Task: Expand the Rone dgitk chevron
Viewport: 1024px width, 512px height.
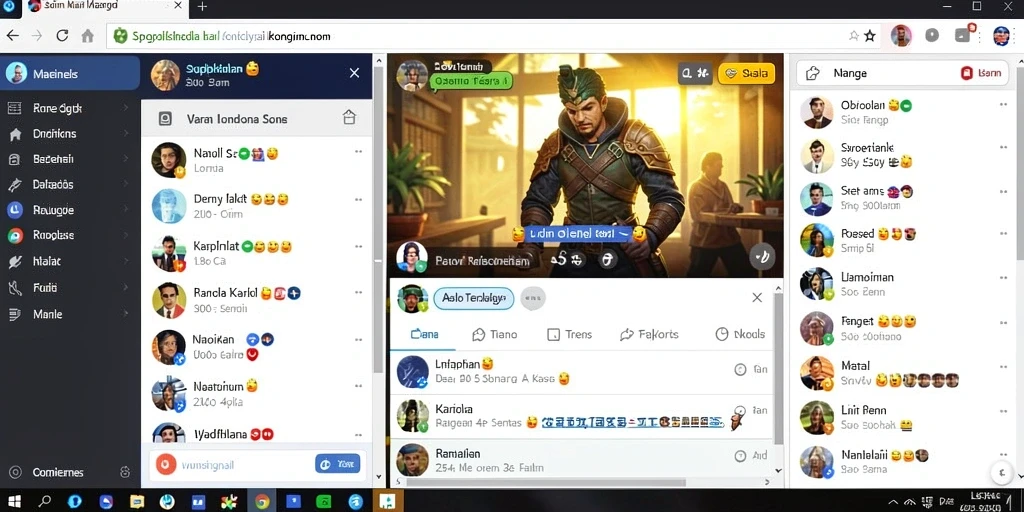Action: coord(125,108)
